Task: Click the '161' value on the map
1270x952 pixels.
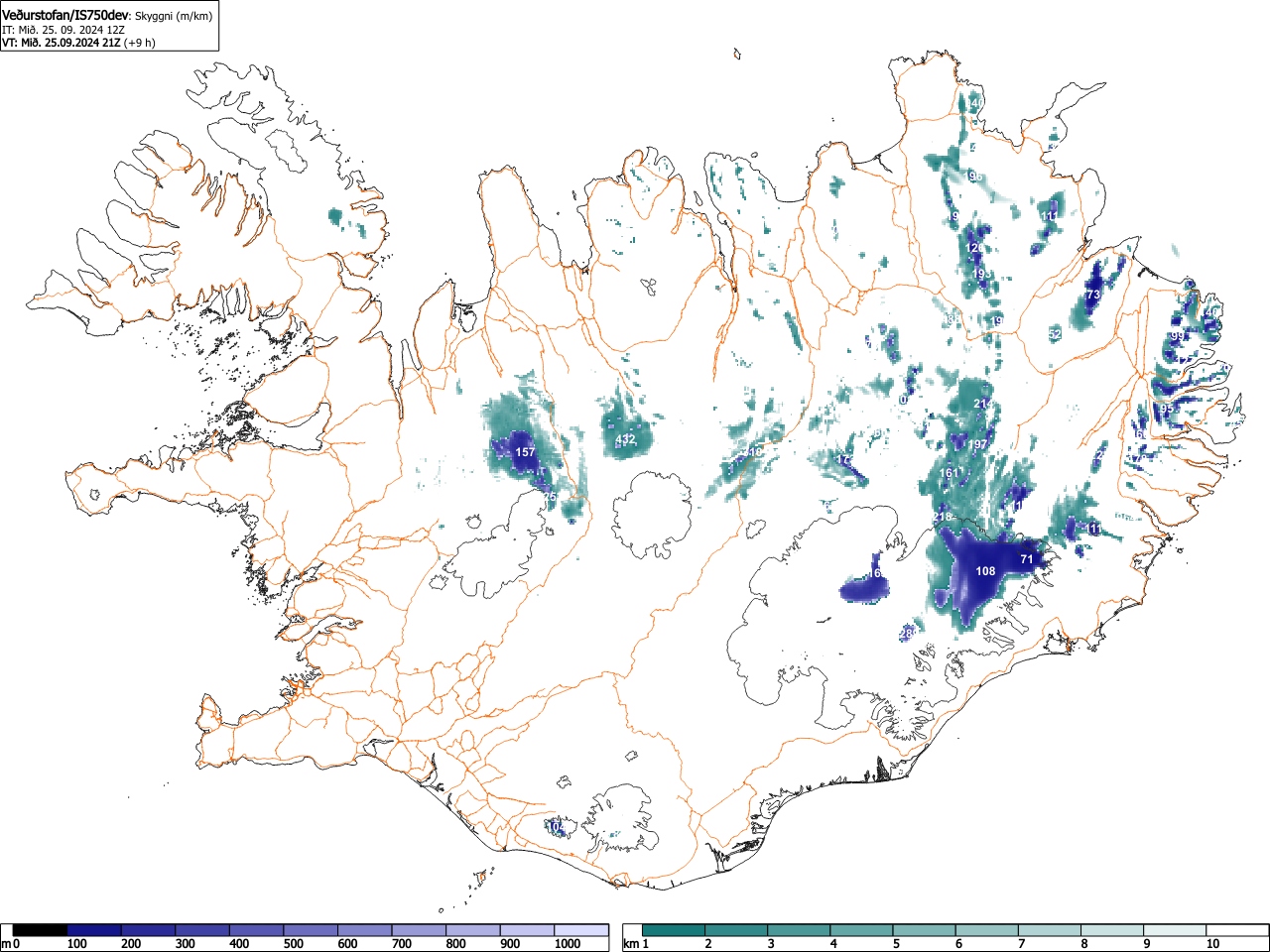Action: pos(950,473)
